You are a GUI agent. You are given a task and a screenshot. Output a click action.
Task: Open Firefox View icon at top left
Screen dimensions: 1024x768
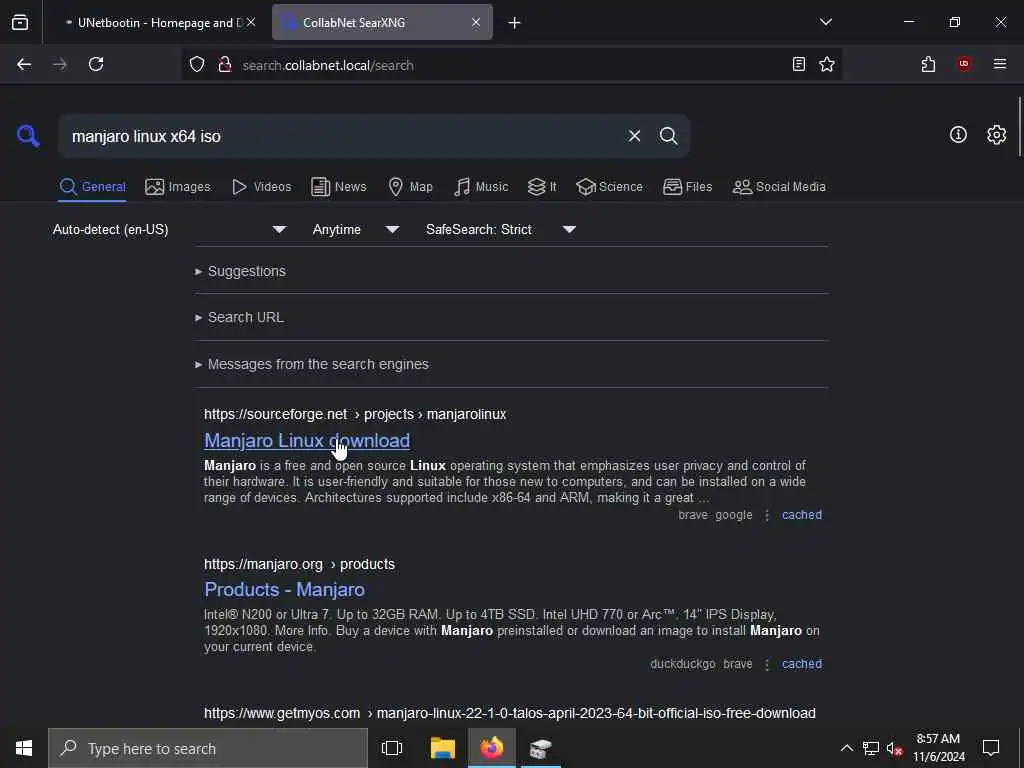tap(20, 22)
